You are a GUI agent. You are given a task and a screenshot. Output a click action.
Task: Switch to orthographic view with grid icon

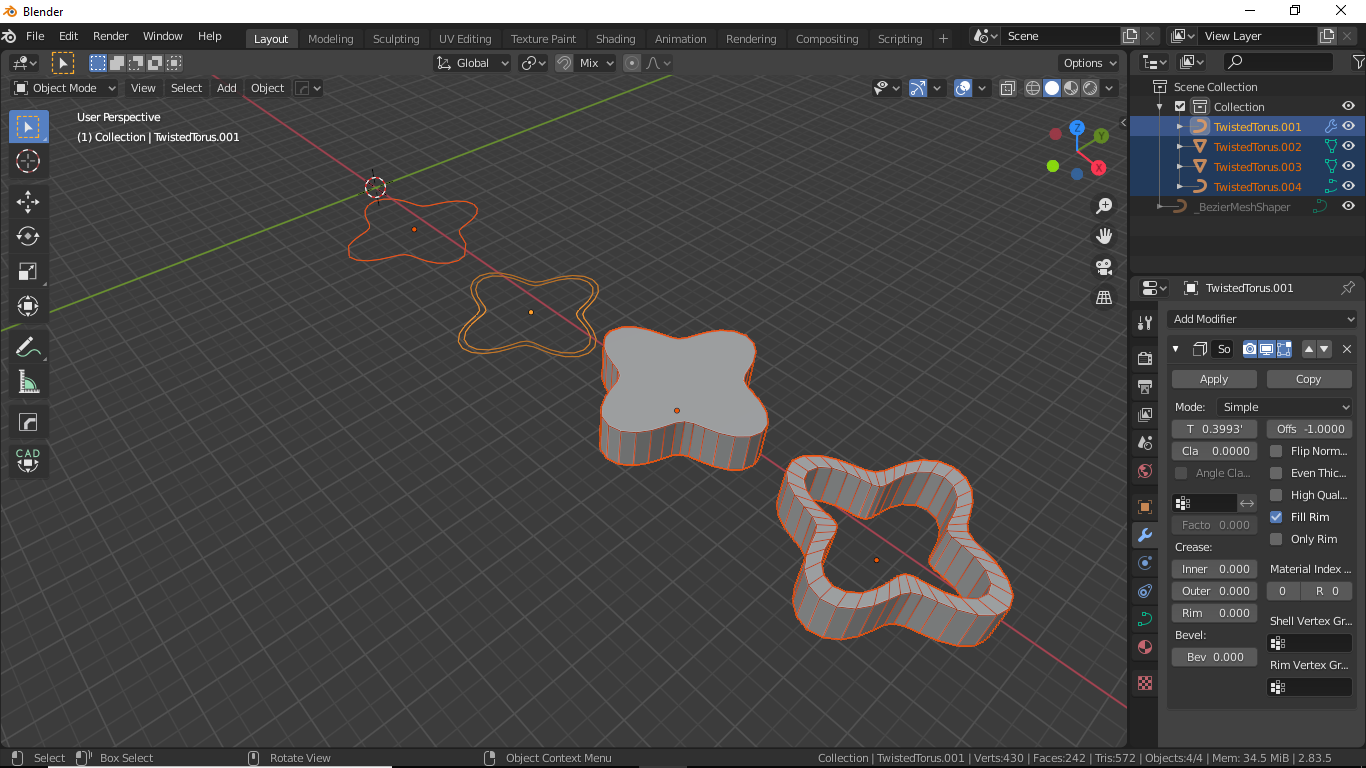[x=1104, y=297]
